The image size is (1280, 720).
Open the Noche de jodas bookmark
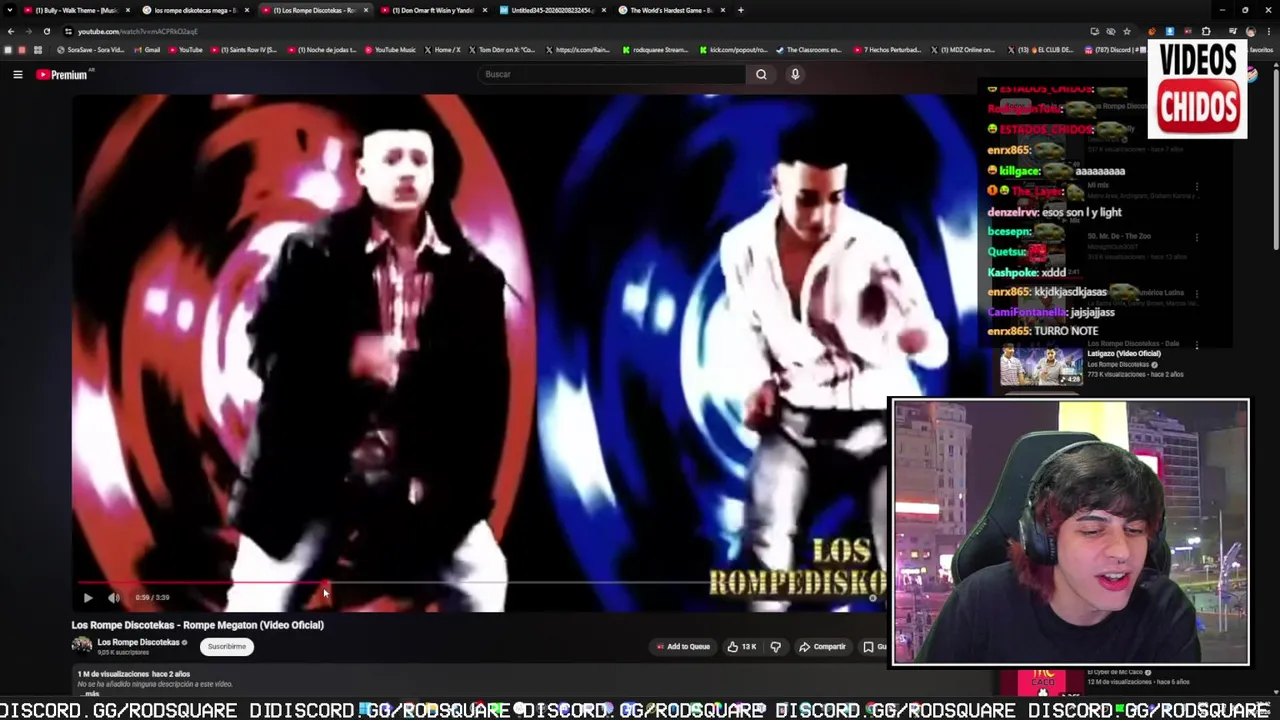pyautogui.click(x=322, y=50)
